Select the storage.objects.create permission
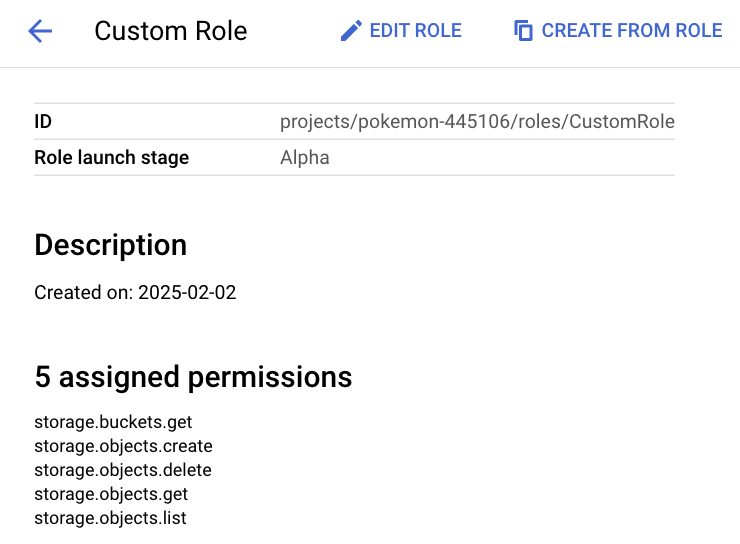Screen dimensions: 740x544 (123, 446)
